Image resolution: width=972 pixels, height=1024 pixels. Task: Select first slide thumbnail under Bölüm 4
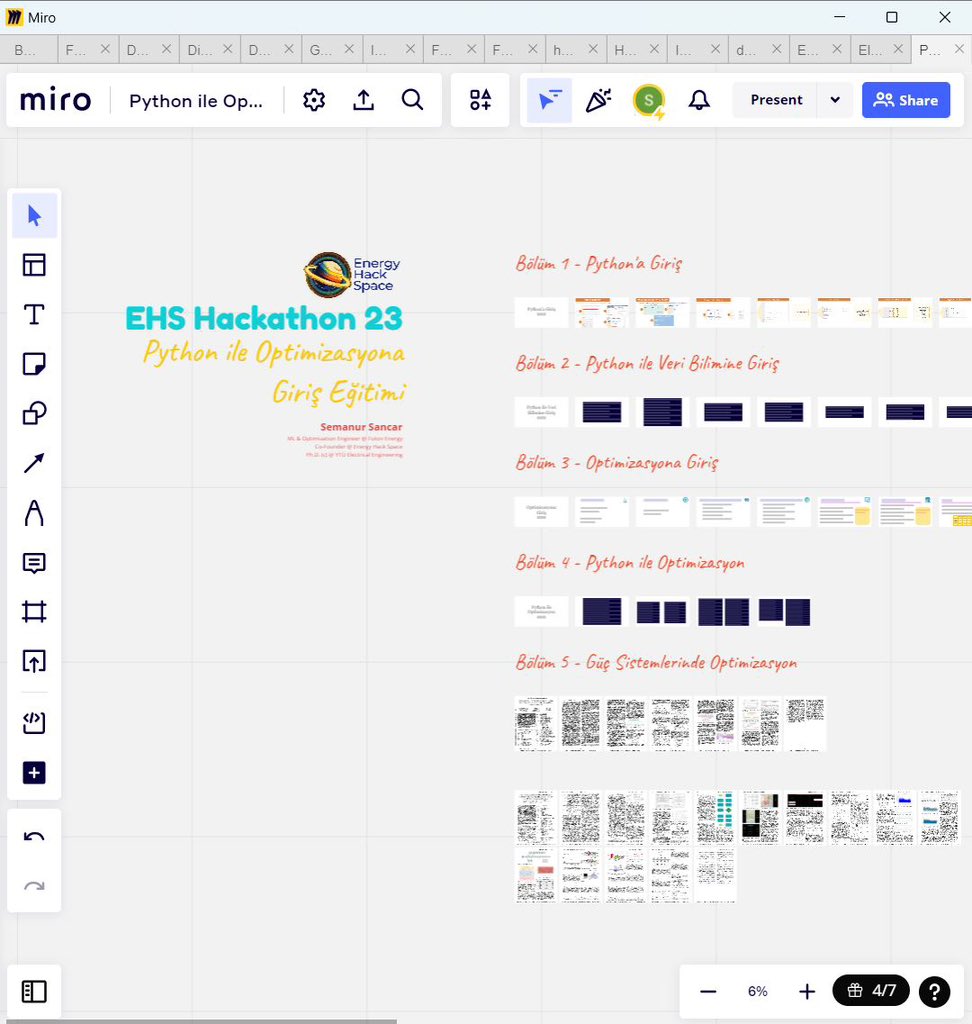coord(542,612)
